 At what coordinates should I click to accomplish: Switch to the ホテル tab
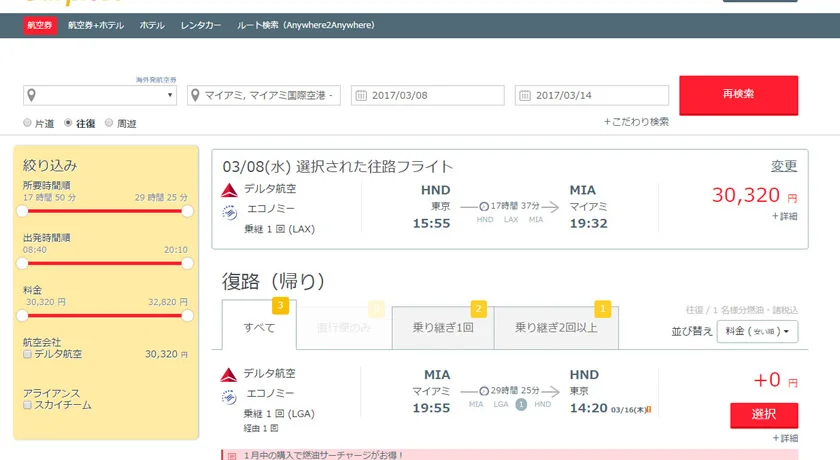point(152,25)
